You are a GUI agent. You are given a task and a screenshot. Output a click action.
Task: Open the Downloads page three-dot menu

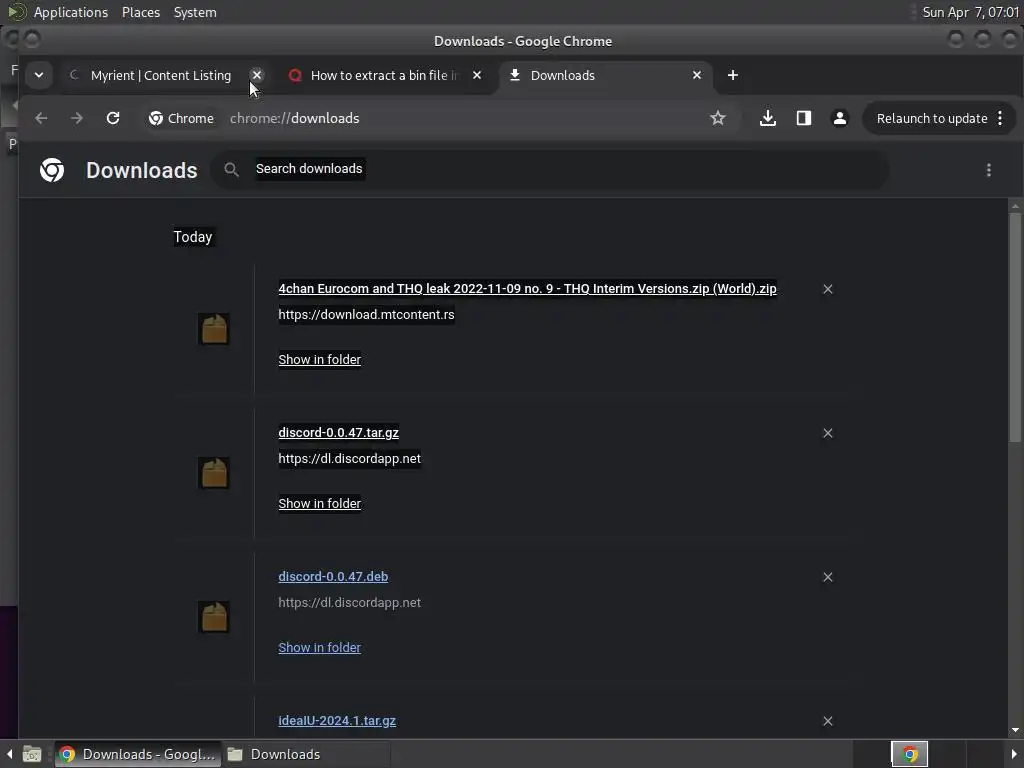tap(989, 170)
